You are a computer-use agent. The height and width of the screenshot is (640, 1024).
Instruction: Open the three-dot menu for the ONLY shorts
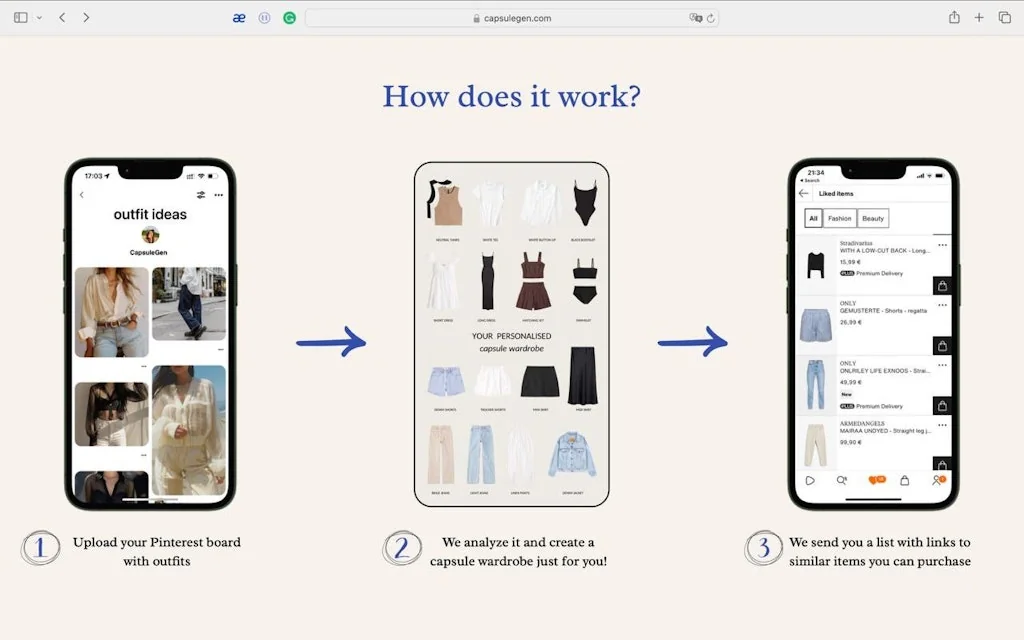coord(943,303)
